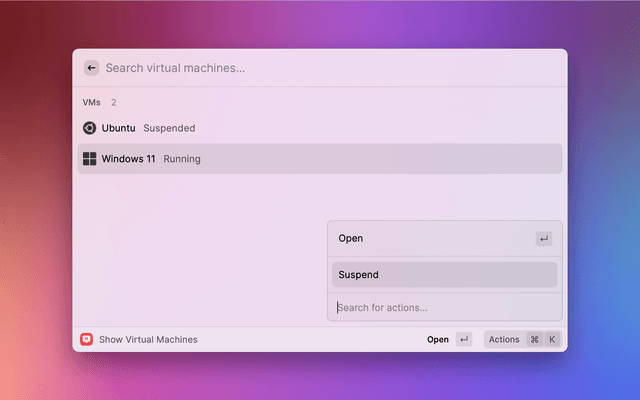Click the Running status of Windows 11
Viewport: 640px width, 400px height.
182,158
